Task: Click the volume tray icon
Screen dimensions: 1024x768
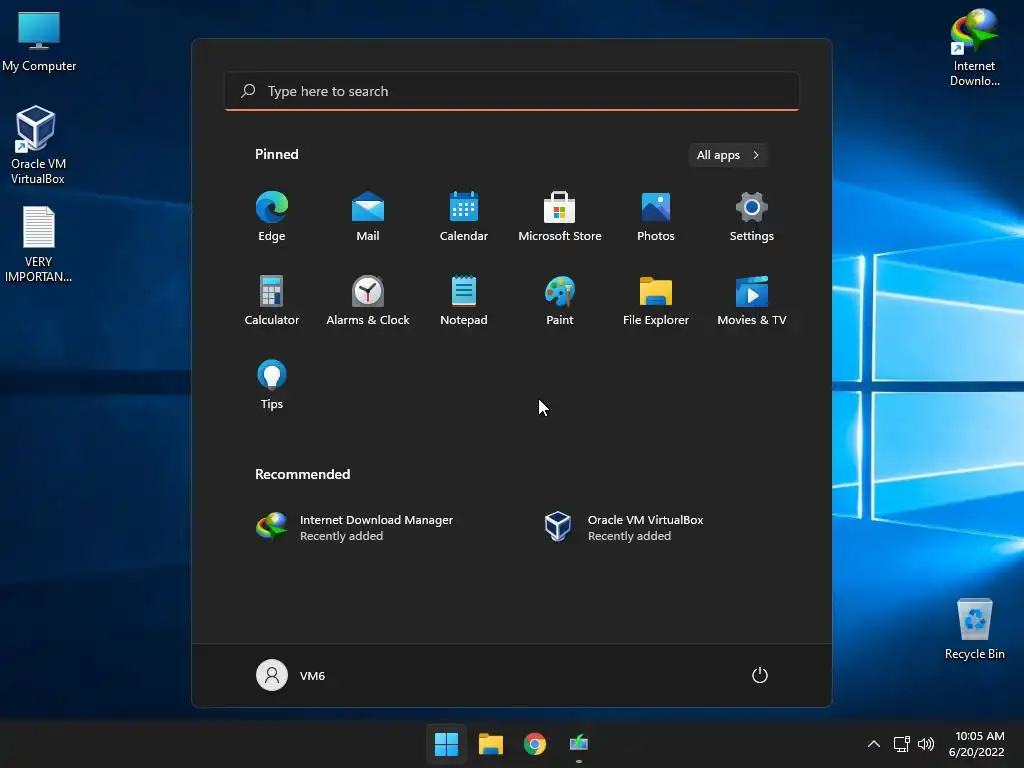Action: point(926,744)
